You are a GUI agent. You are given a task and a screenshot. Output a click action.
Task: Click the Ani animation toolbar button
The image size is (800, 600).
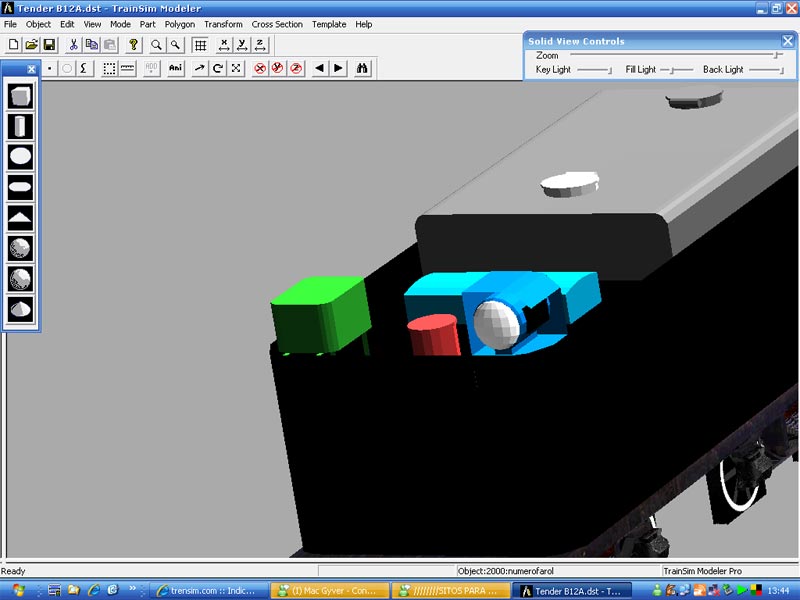tap(176, 68)
